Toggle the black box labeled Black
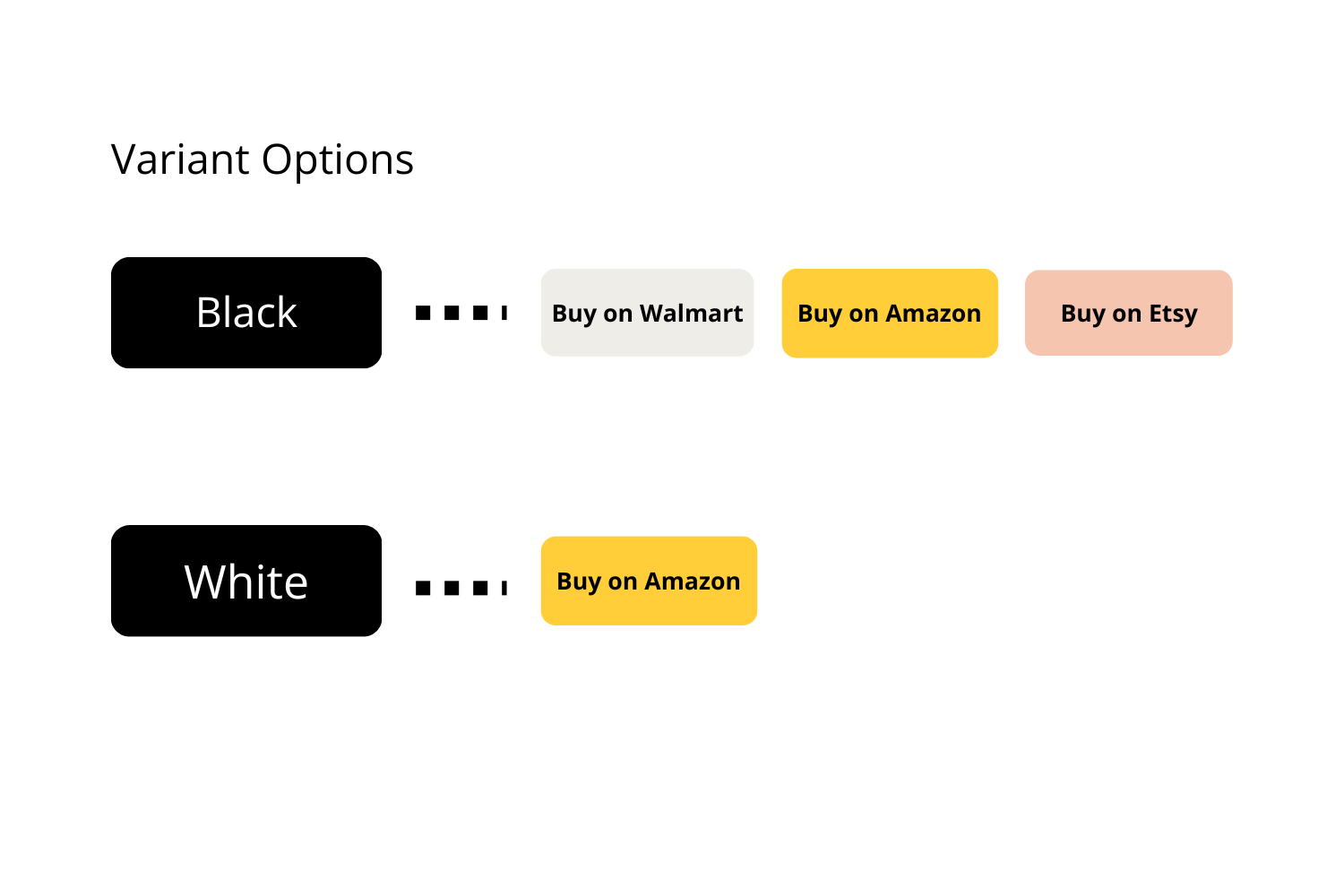The image size is (1344, 896). (246, 313)
